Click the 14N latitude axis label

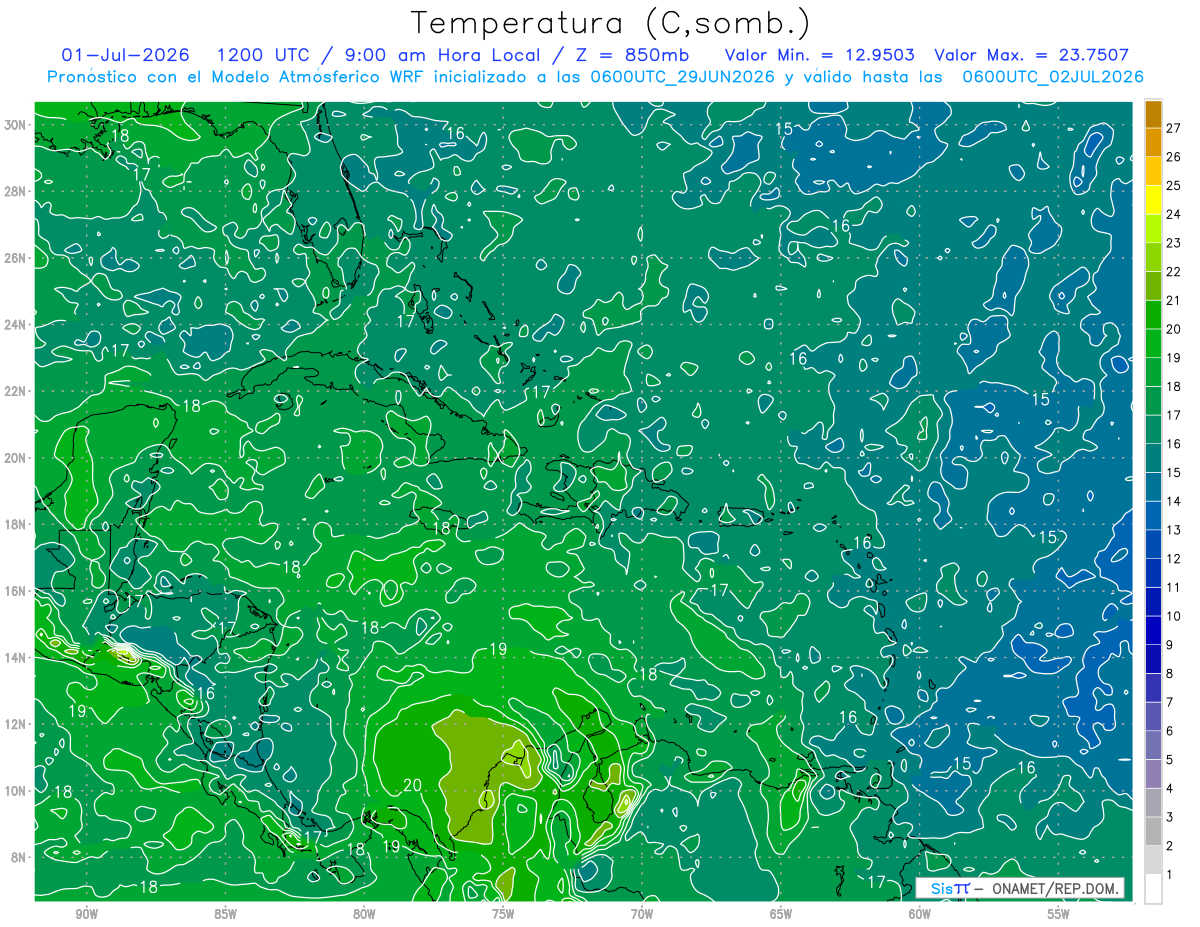[x=16, y=658]
